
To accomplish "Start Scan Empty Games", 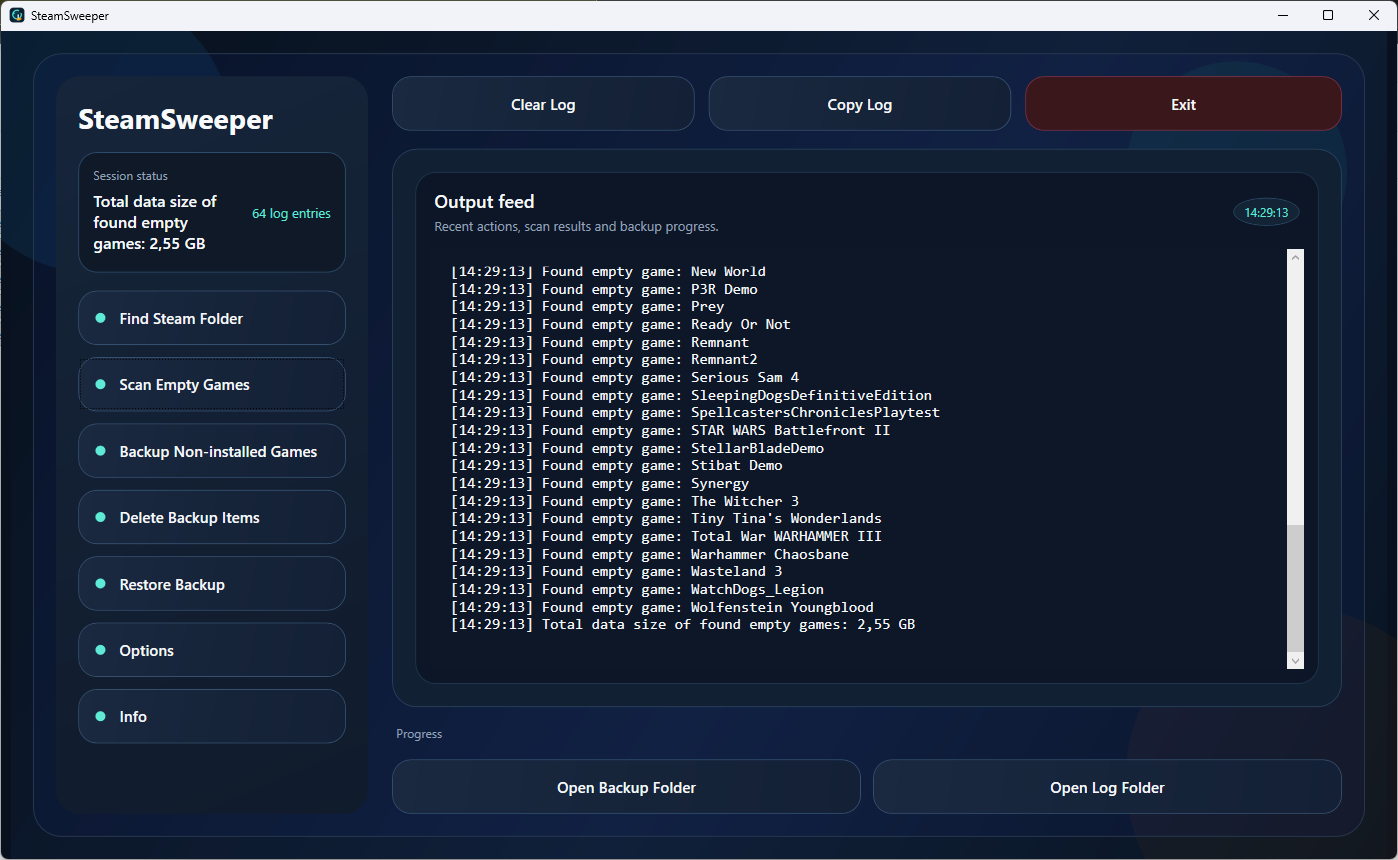I will (212, 384).
